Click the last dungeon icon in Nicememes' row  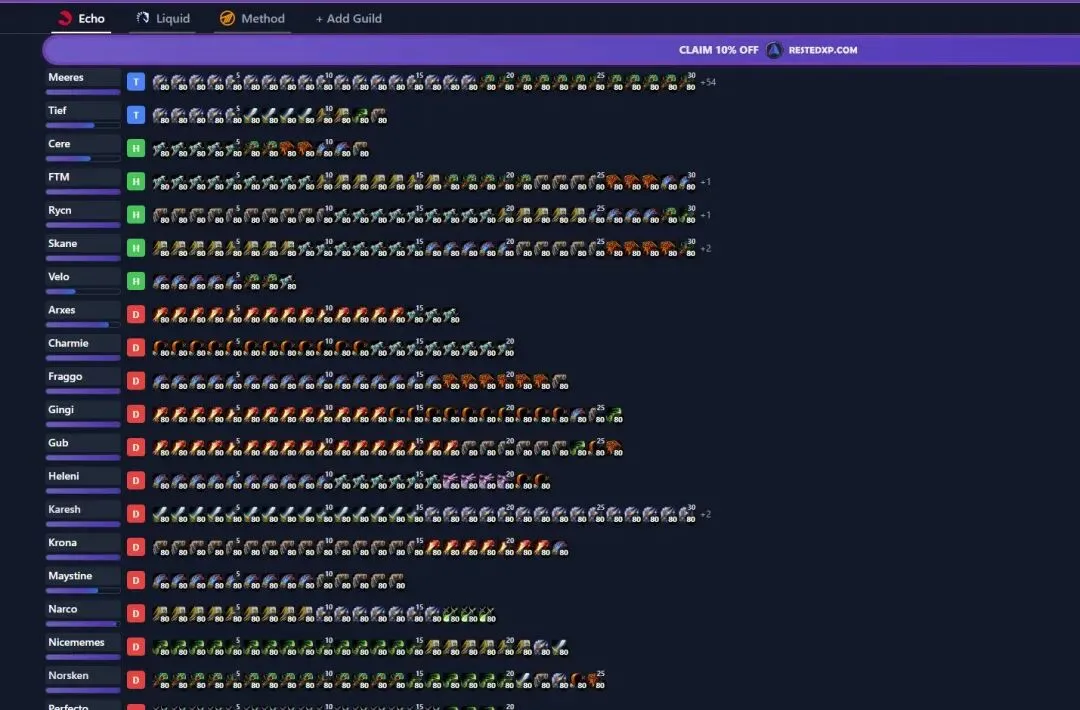click(560, 647)
